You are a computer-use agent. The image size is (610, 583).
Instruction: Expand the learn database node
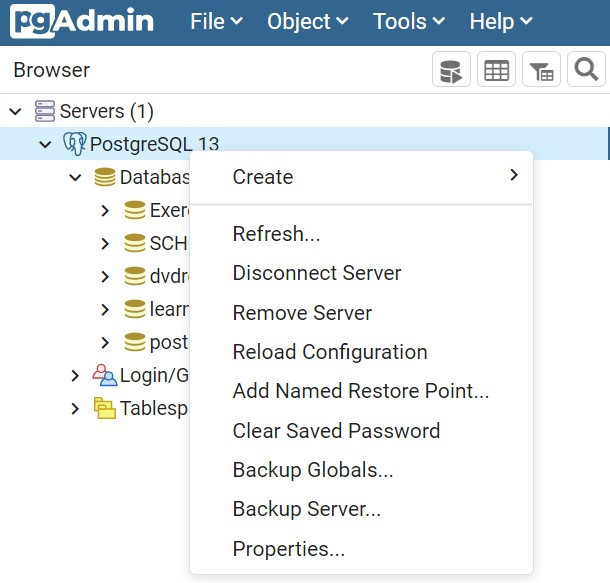click(x=105, y=310)
